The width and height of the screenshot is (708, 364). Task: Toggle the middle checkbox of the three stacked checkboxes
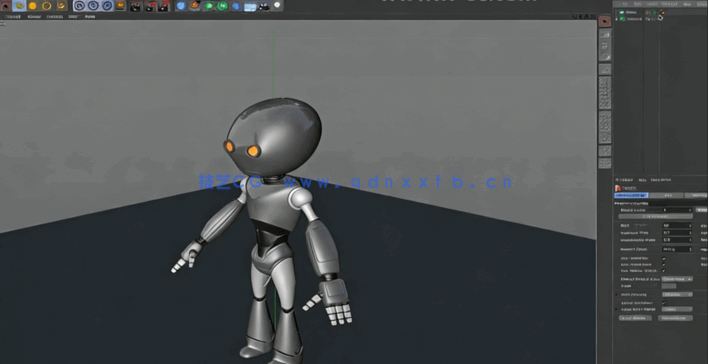(664, 265)
